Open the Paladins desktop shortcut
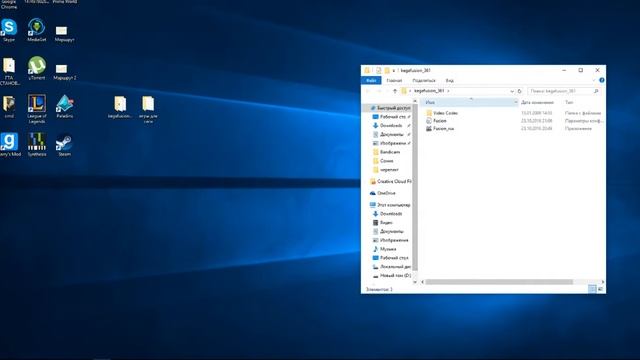This screenshot has width=640, height=360. (64, 106)
